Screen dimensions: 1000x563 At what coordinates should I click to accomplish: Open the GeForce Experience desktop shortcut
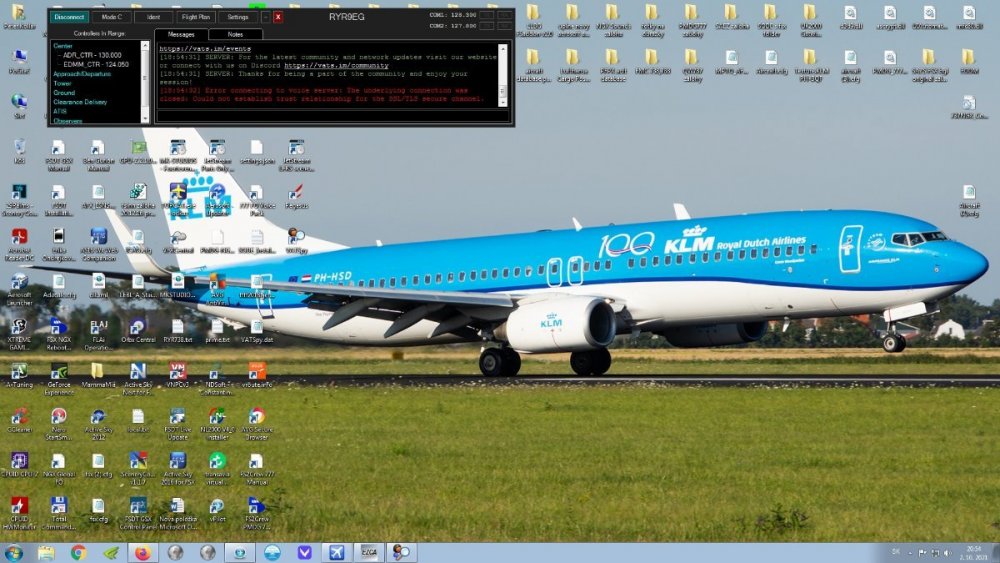click(58, 376)
